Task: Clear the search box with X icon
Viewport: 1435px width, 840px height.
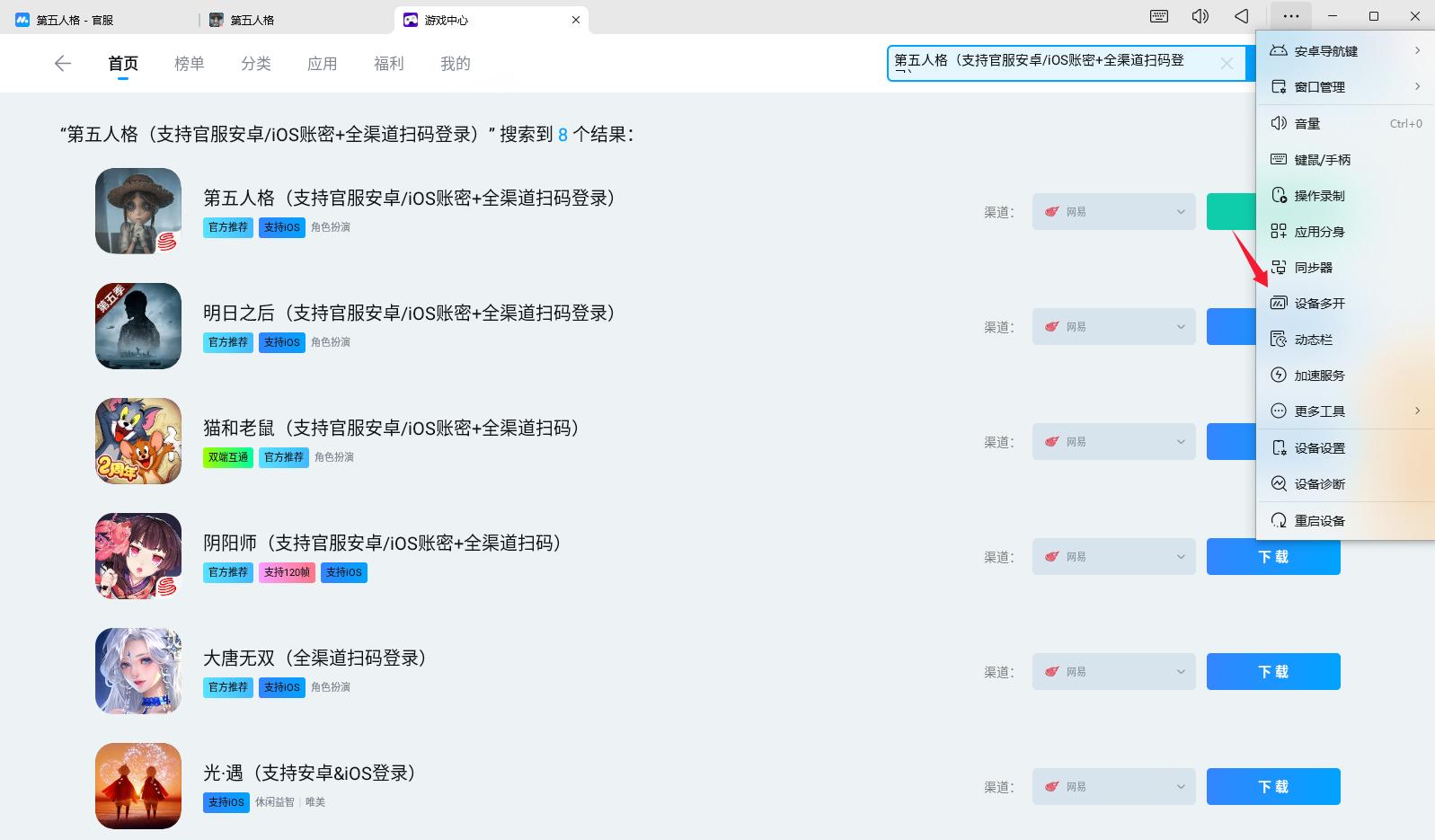Action: (x=1227, y=63)
